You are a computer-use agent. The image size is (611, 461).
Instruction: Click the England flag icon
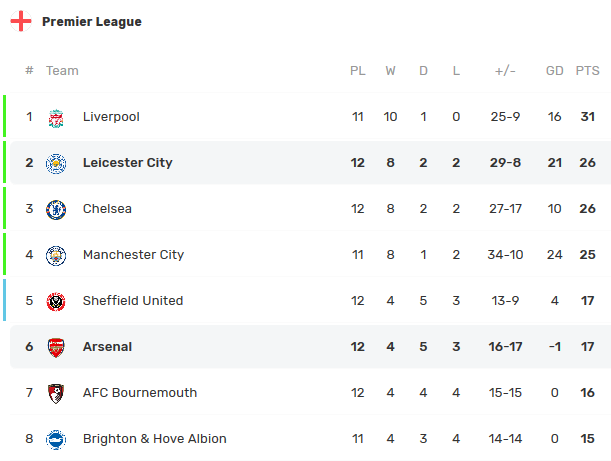point(21,22)
